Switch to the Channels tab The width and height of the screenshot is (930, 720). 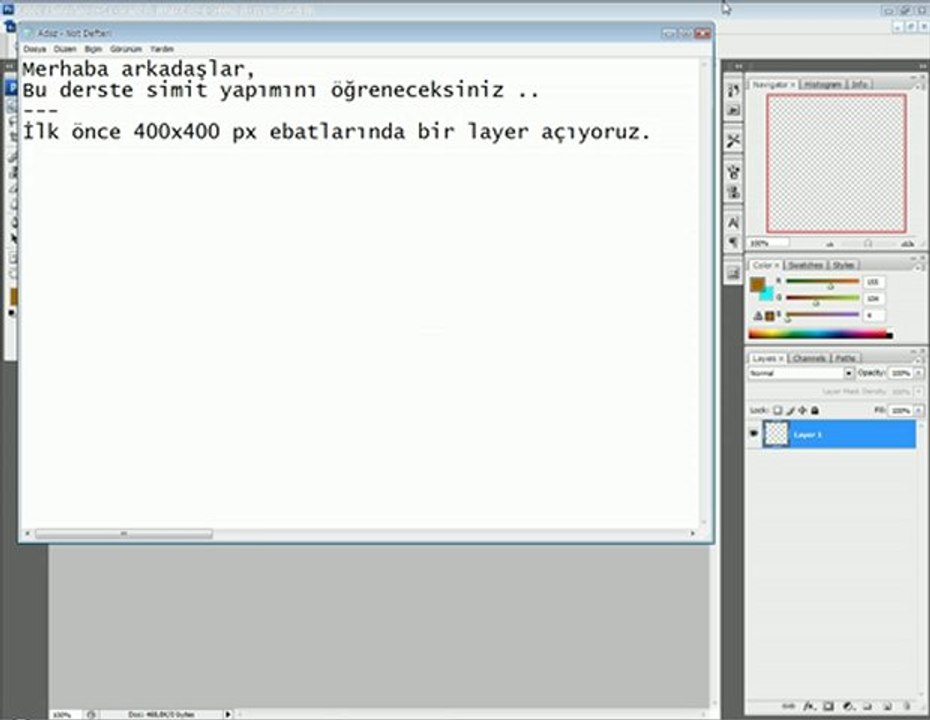click(x=809, y=358)
